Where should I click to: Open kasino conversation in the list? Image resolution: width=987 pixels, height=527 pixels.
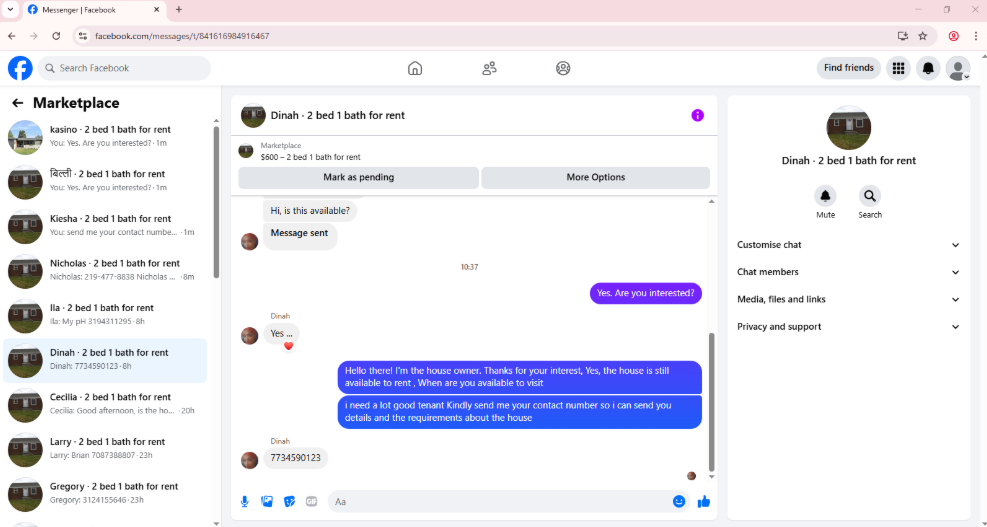pyautogui.click(x=106, y=137)
